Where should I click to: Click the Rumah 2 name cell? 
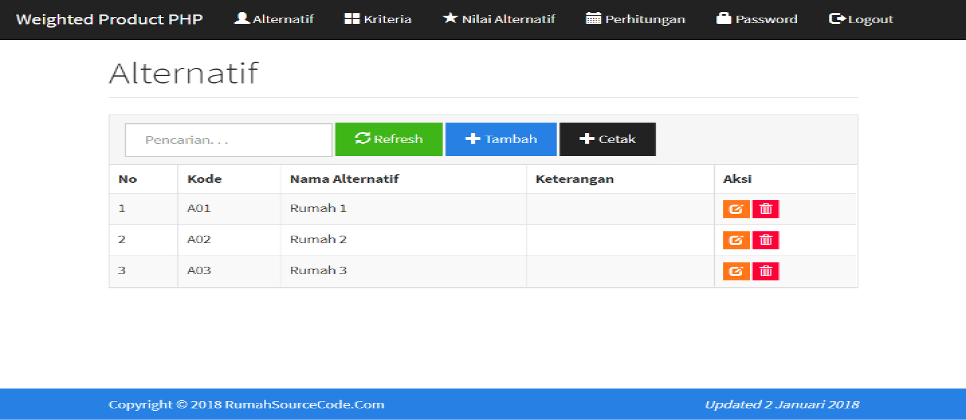click(x=404, y=240)
